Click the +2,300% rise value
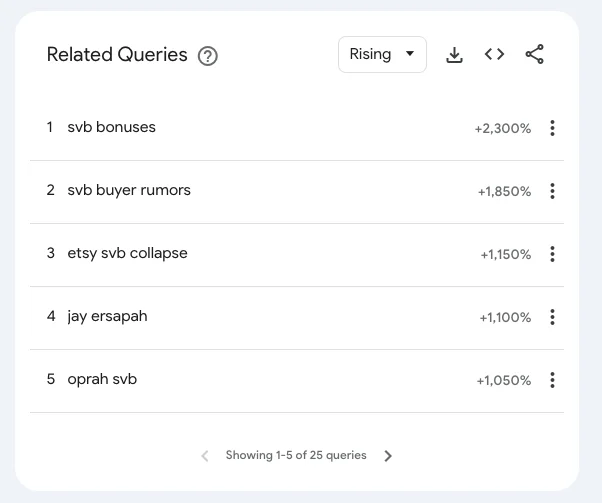602x503 pixels. 502,128
